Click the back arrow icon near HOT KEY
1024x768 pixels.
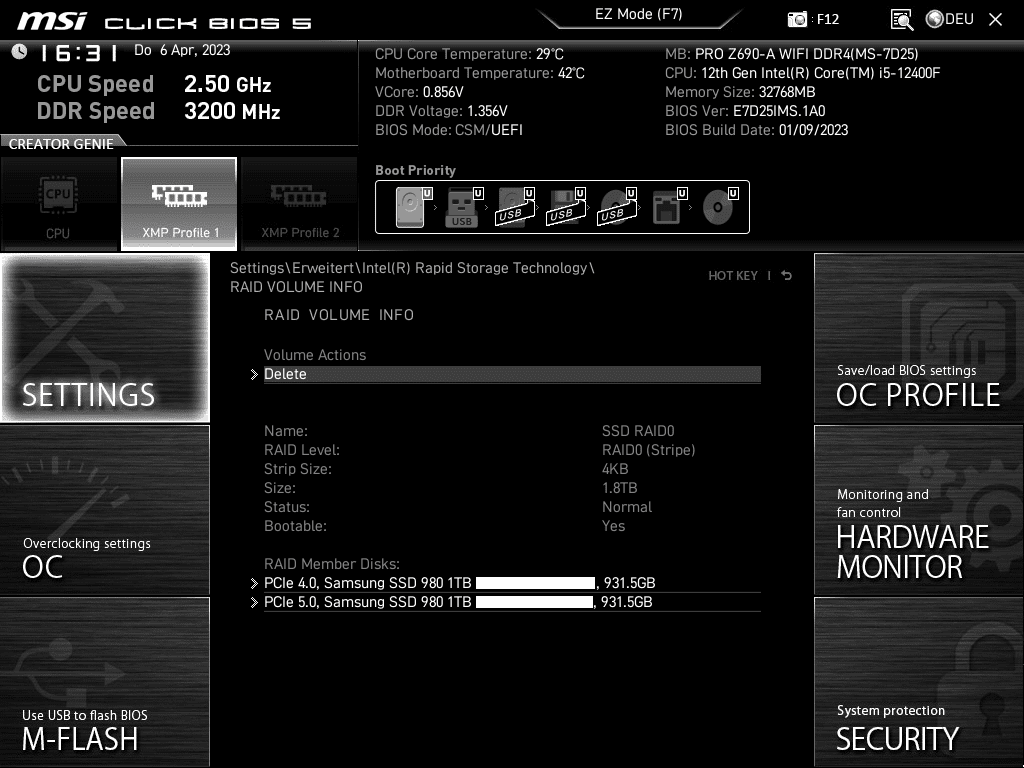(x=786, y=276)
